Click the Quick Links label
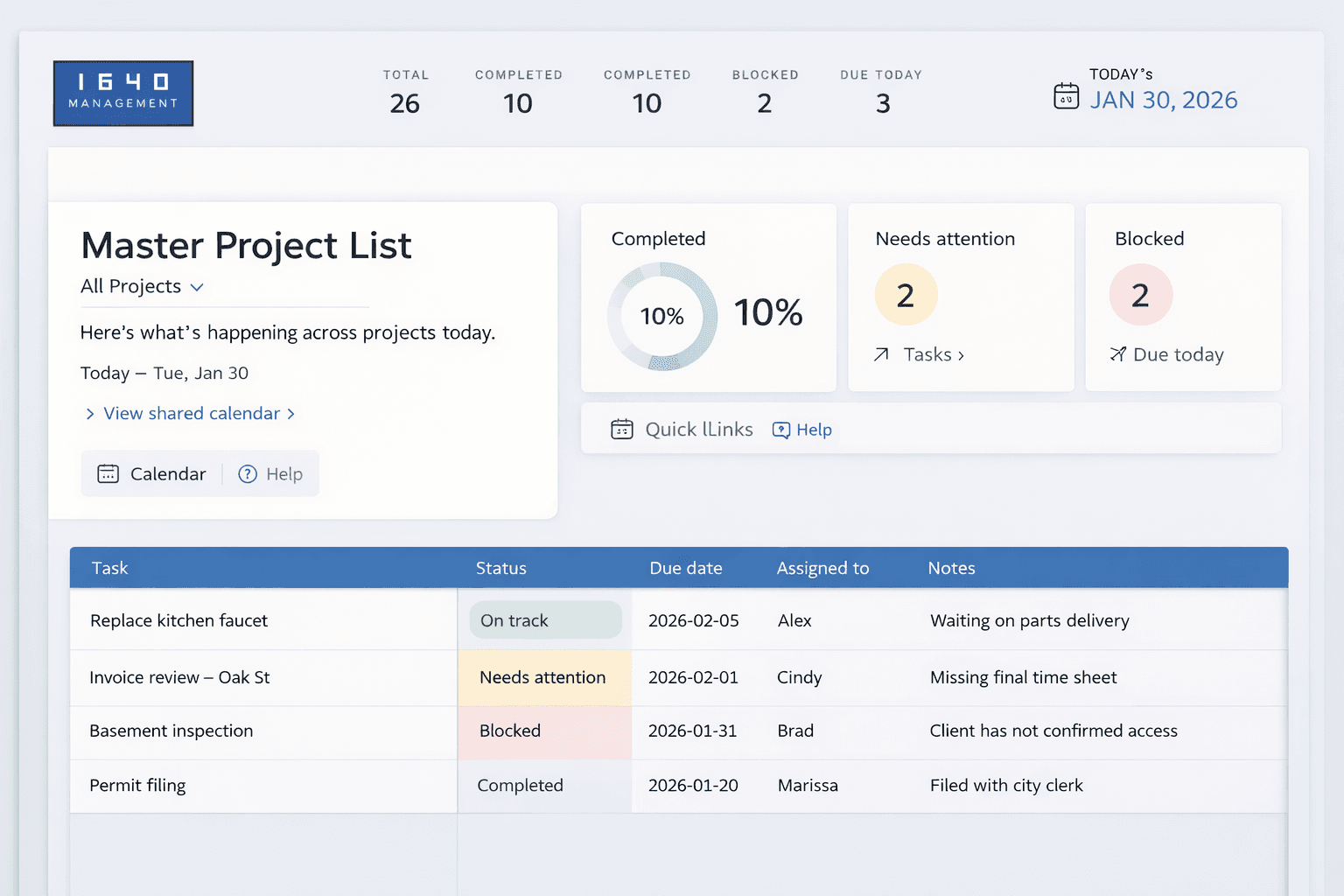 [x=699, y=429]
